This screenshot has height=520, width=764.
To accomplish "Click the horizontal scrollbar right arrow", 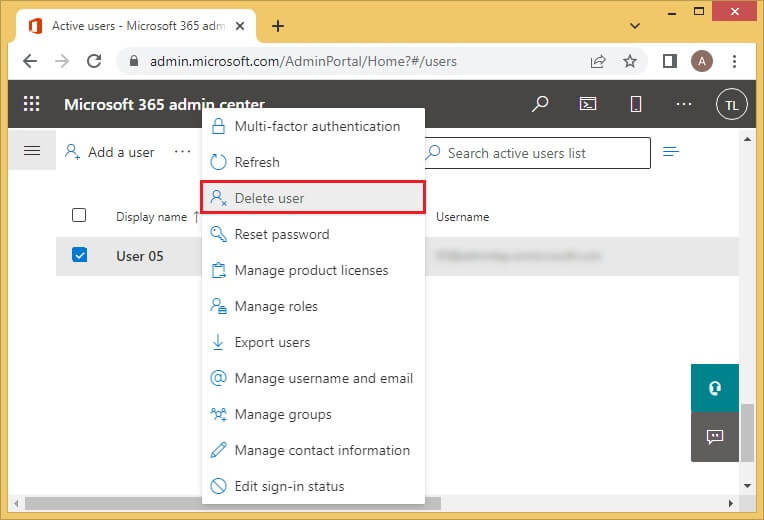I will pyautogui.click(x=730, y=503).
